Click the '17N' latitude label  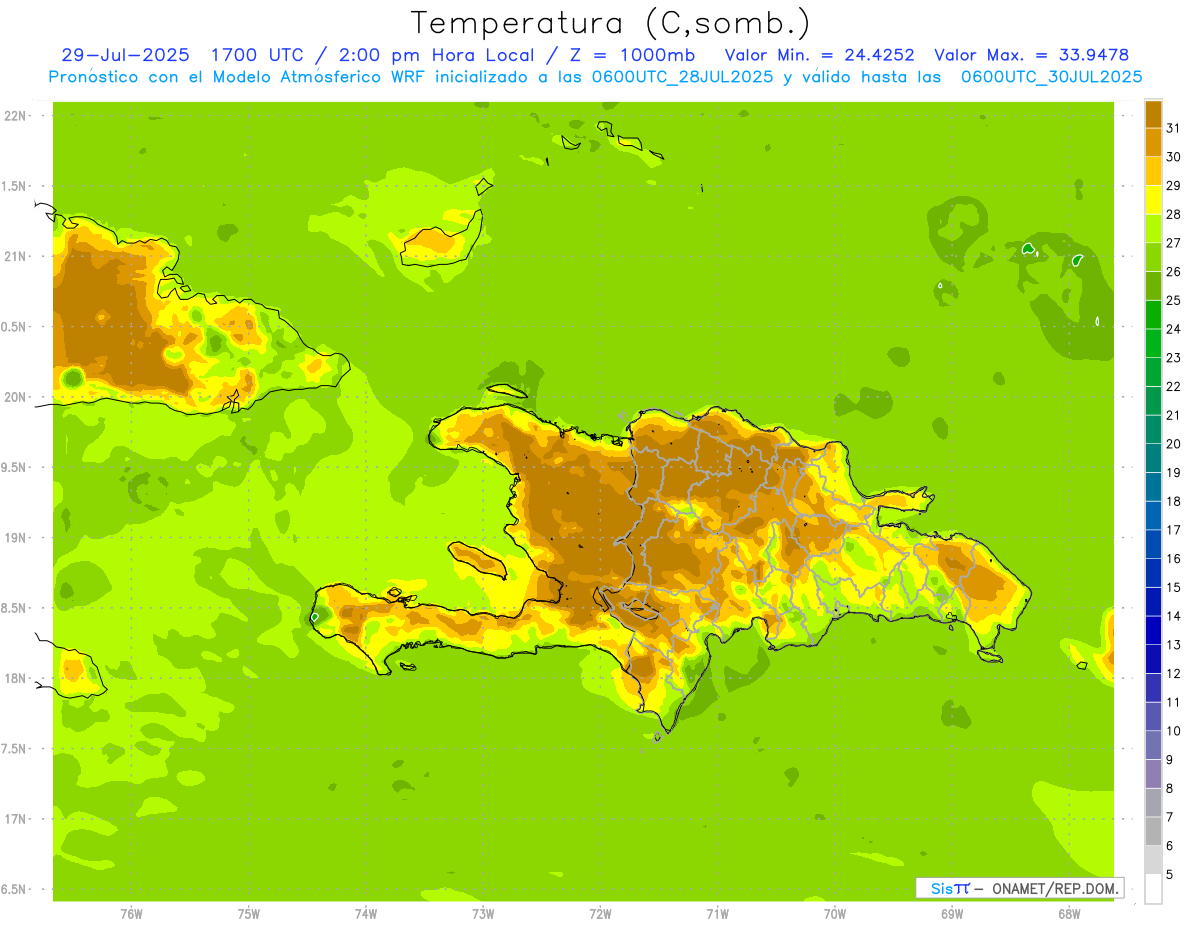click(14, 819)
